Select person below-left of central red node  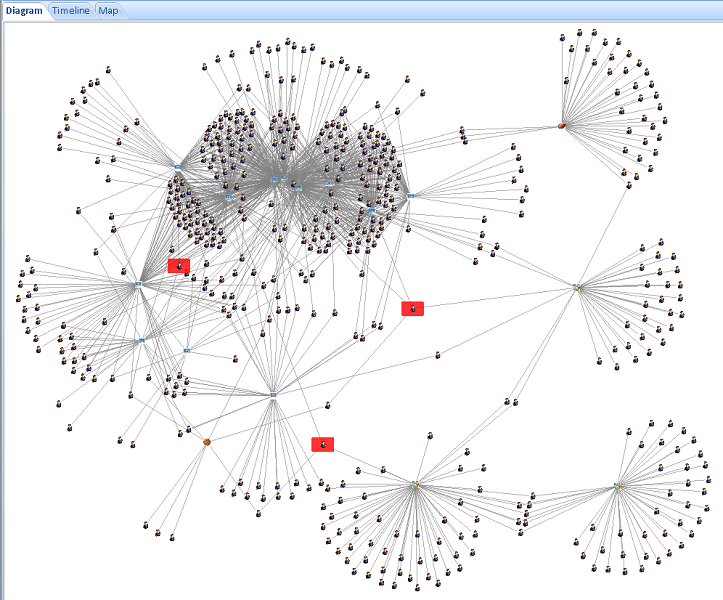(x=327, y=405)
